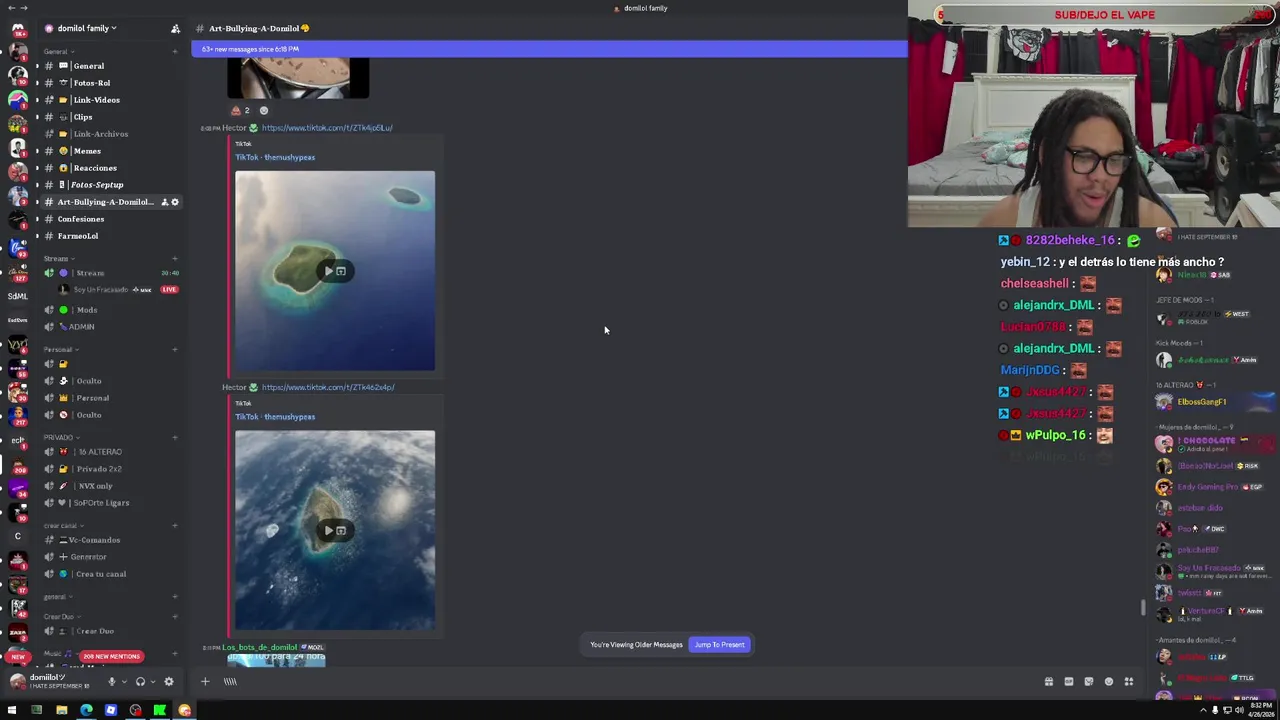Open the sticker picker
This screenshot has height=720, width=1280.
pos(1089,682)
